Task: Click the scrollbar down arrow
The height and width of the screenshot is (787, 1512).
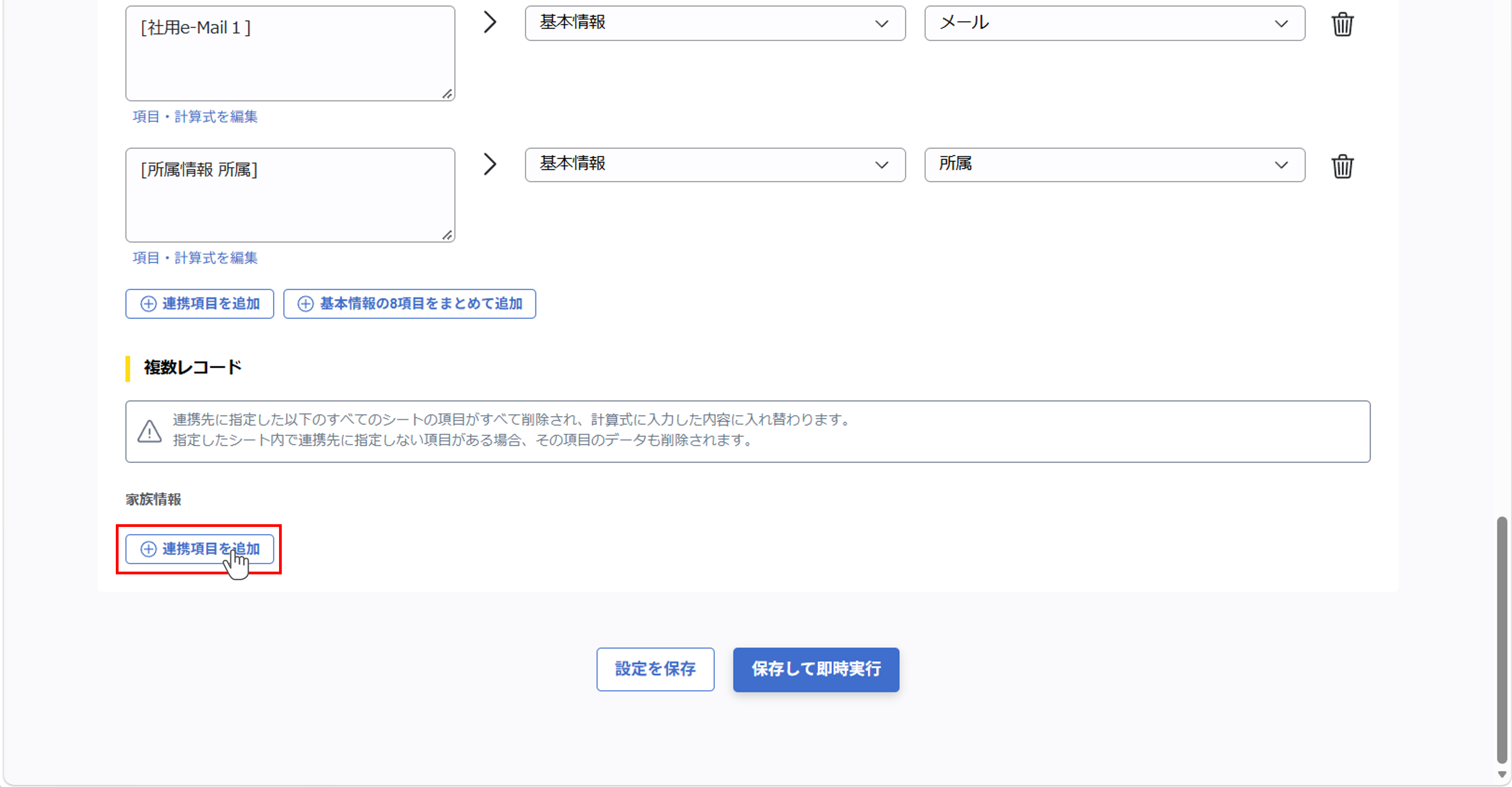Action: coord(1502,775)
